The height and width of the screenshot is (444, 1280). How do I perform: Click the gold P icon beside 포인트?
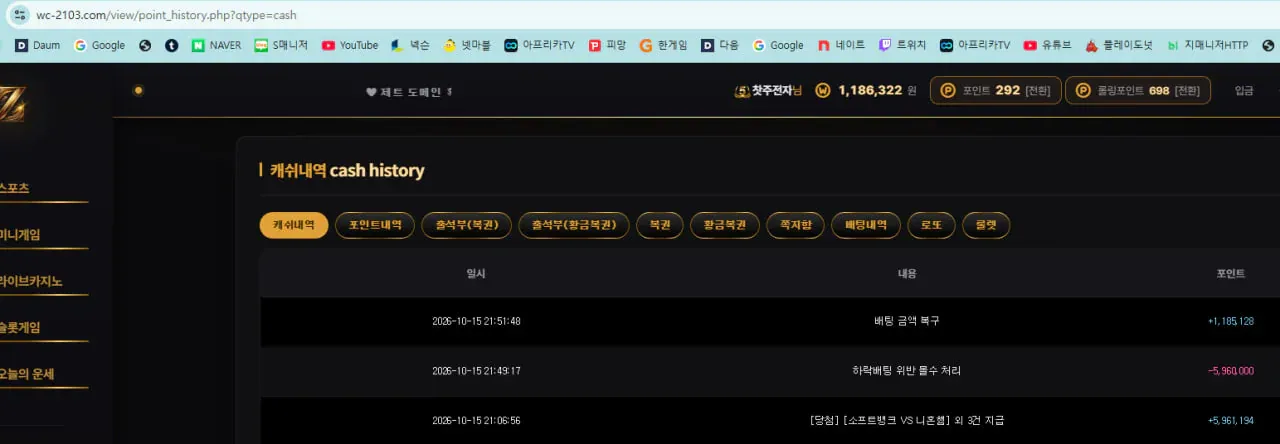[946, 91]
